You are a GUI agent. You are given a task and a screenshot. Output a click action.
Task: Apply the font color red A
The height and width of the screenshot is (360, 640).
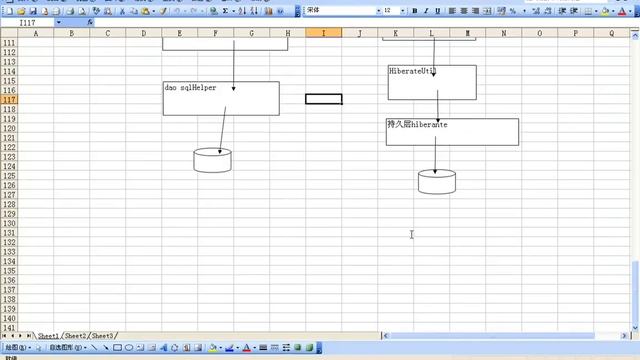(622, 11)
